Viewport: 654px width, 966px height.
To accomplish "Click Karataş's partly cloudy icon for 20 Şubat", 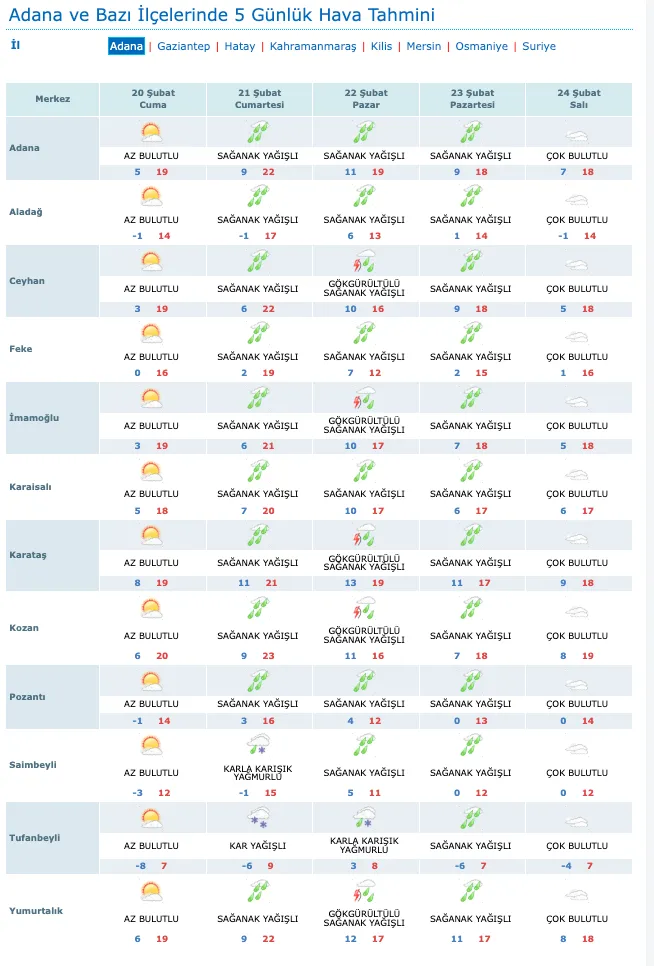I will click(x=151, y=535).
